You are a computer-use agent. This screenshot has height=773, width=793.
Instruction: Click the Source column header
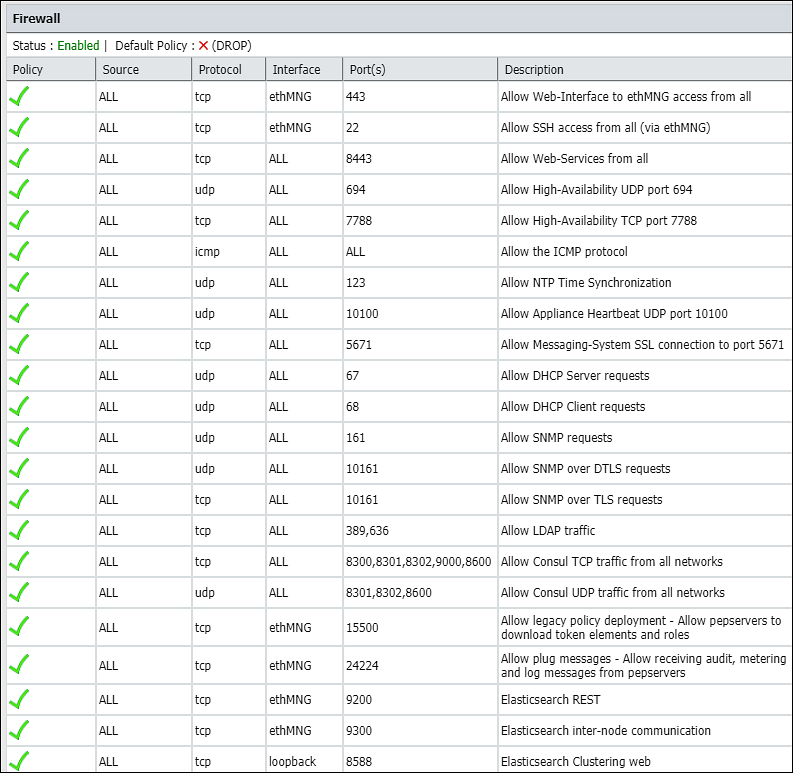[144, 69]
